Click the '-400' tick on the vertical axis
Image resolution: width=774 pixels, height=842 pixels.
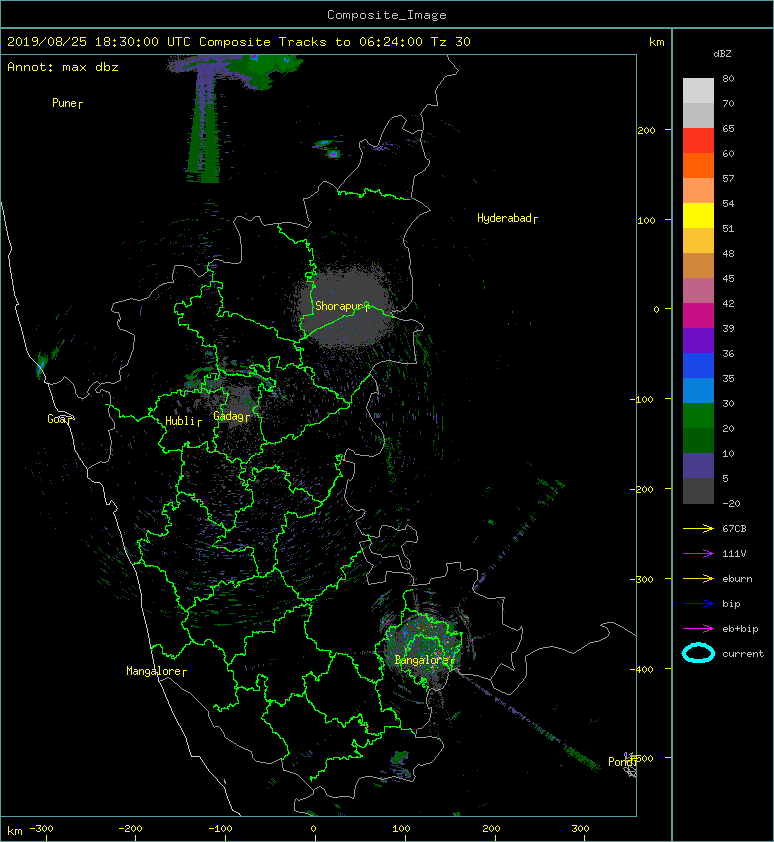point(643,669)
